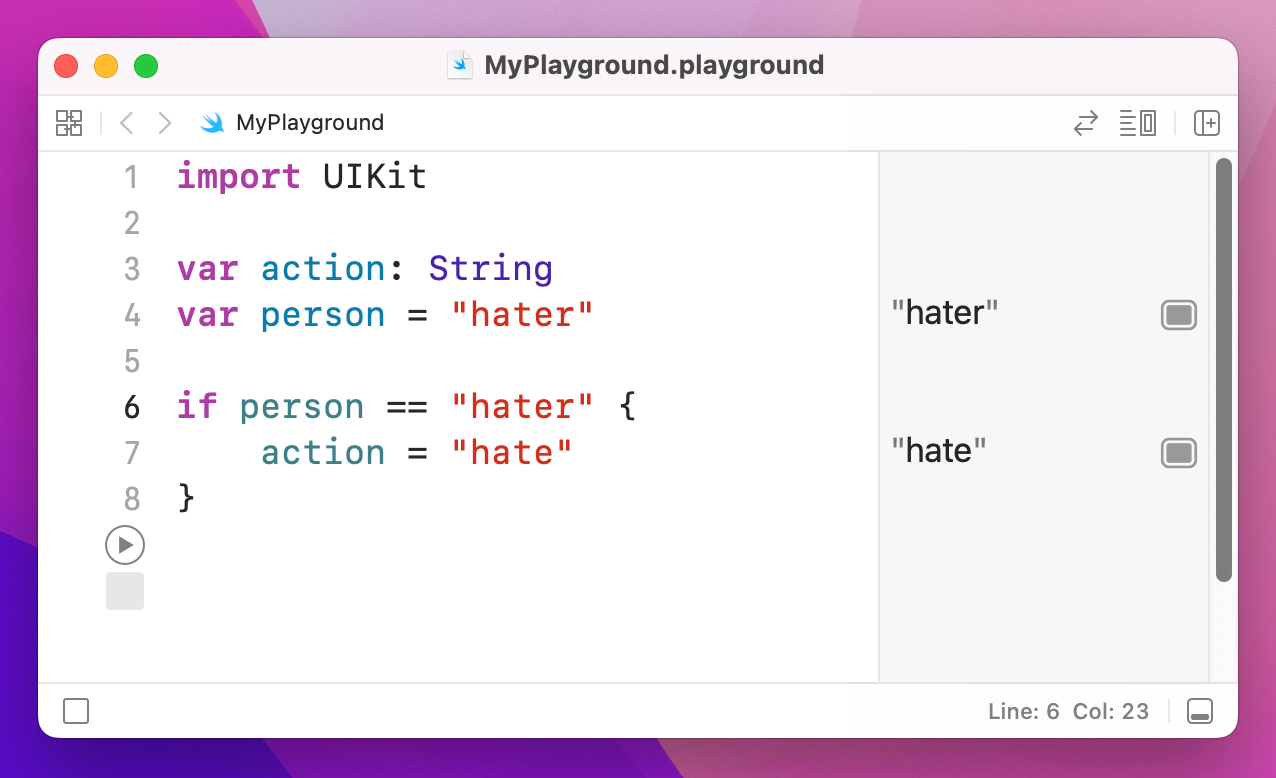Viewport: 1276px width, 778px height.
Task: Hide the debug area bottom-right button
Action: (1200, 711)
